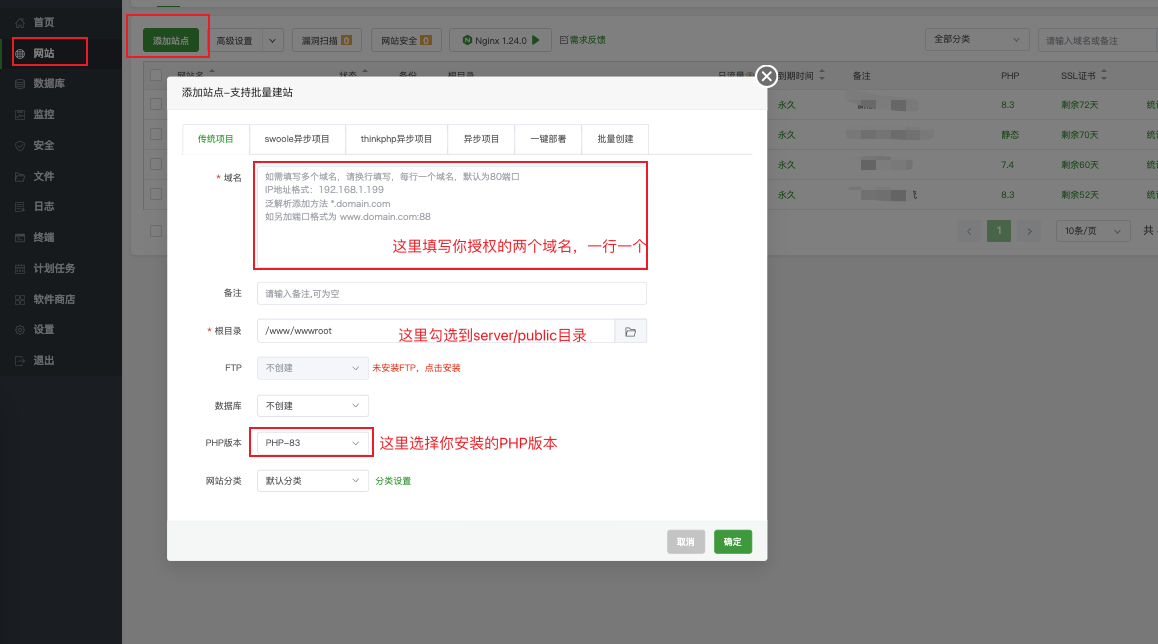Open the PHP版本 dropdown showing PHP-83
The image size is (1158, 644).
click(311, 440)
